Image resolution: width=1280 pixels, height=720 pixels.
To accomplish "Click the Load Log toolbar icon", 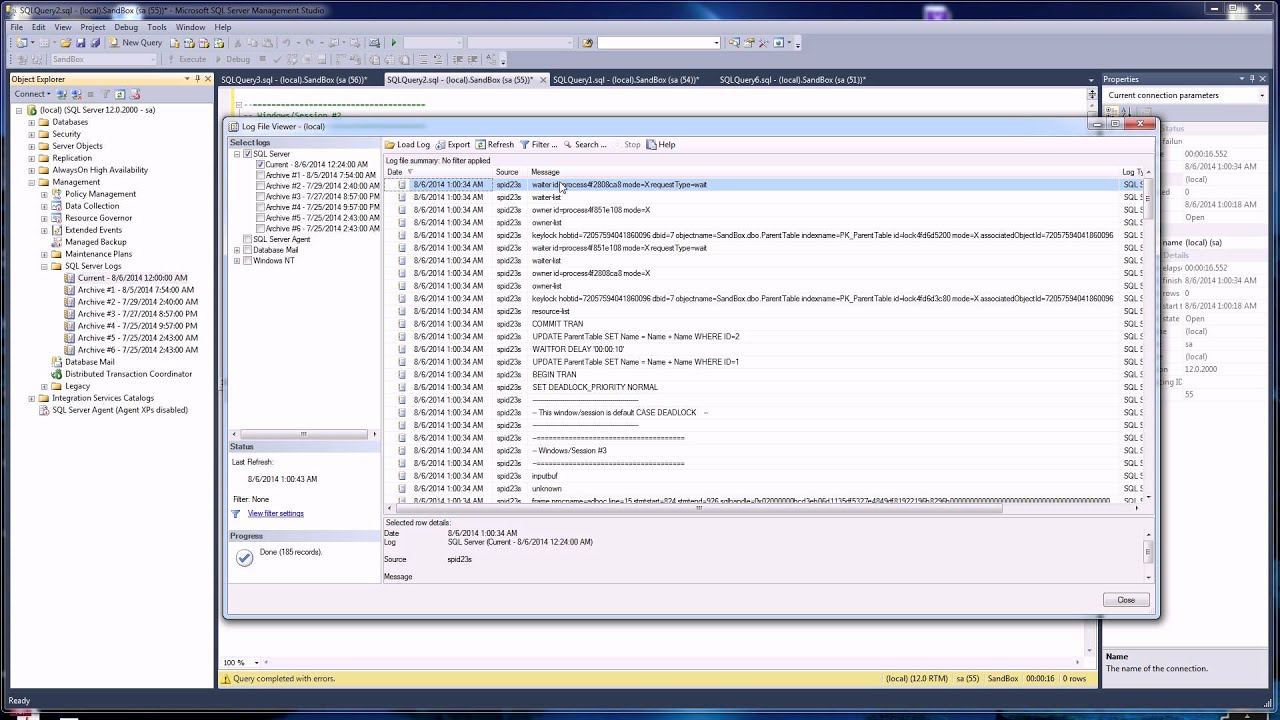I will 390,145.
